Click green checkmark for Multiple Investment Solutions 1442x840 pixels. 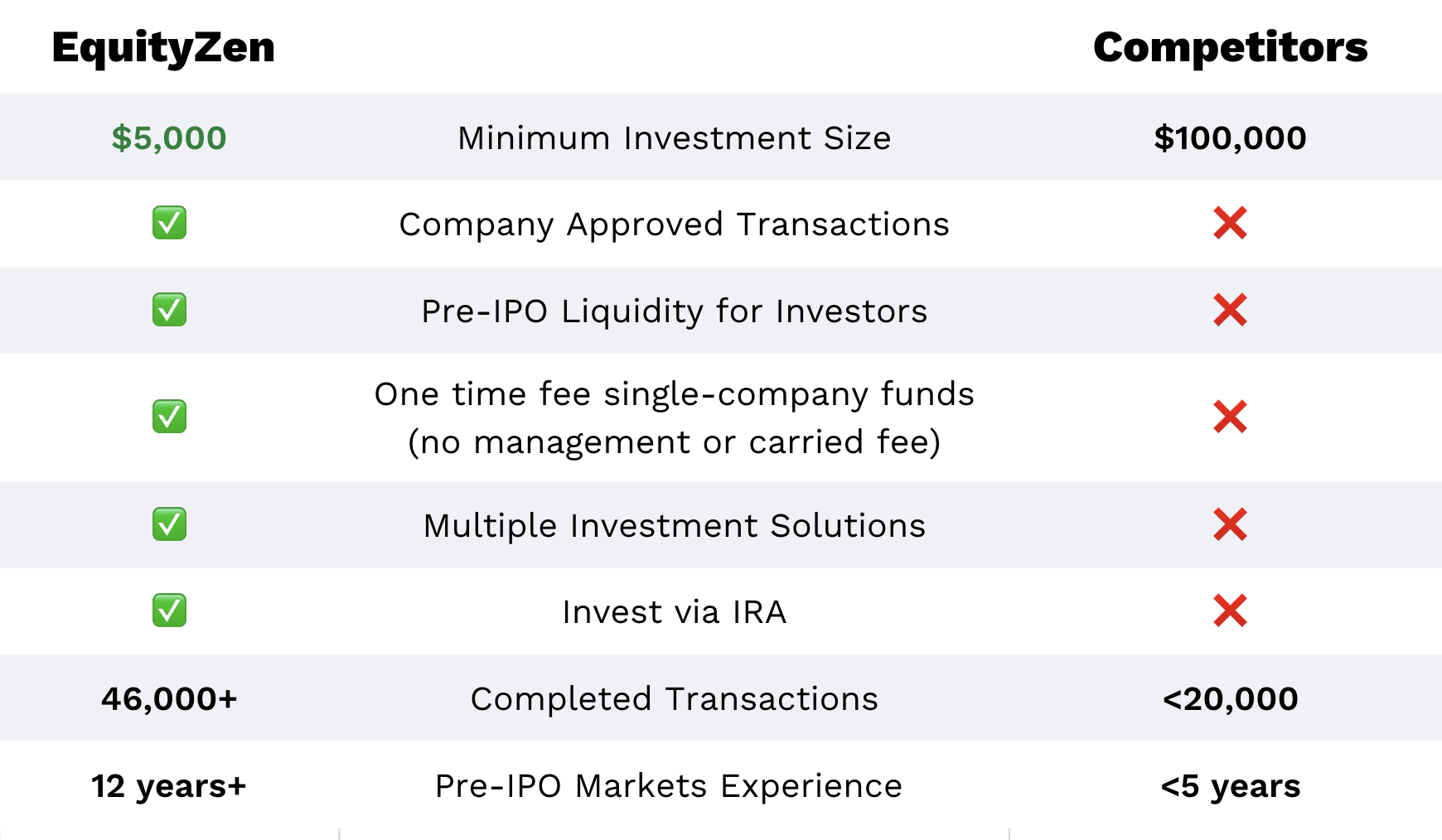pyautogui.click(x=169, y=524)
